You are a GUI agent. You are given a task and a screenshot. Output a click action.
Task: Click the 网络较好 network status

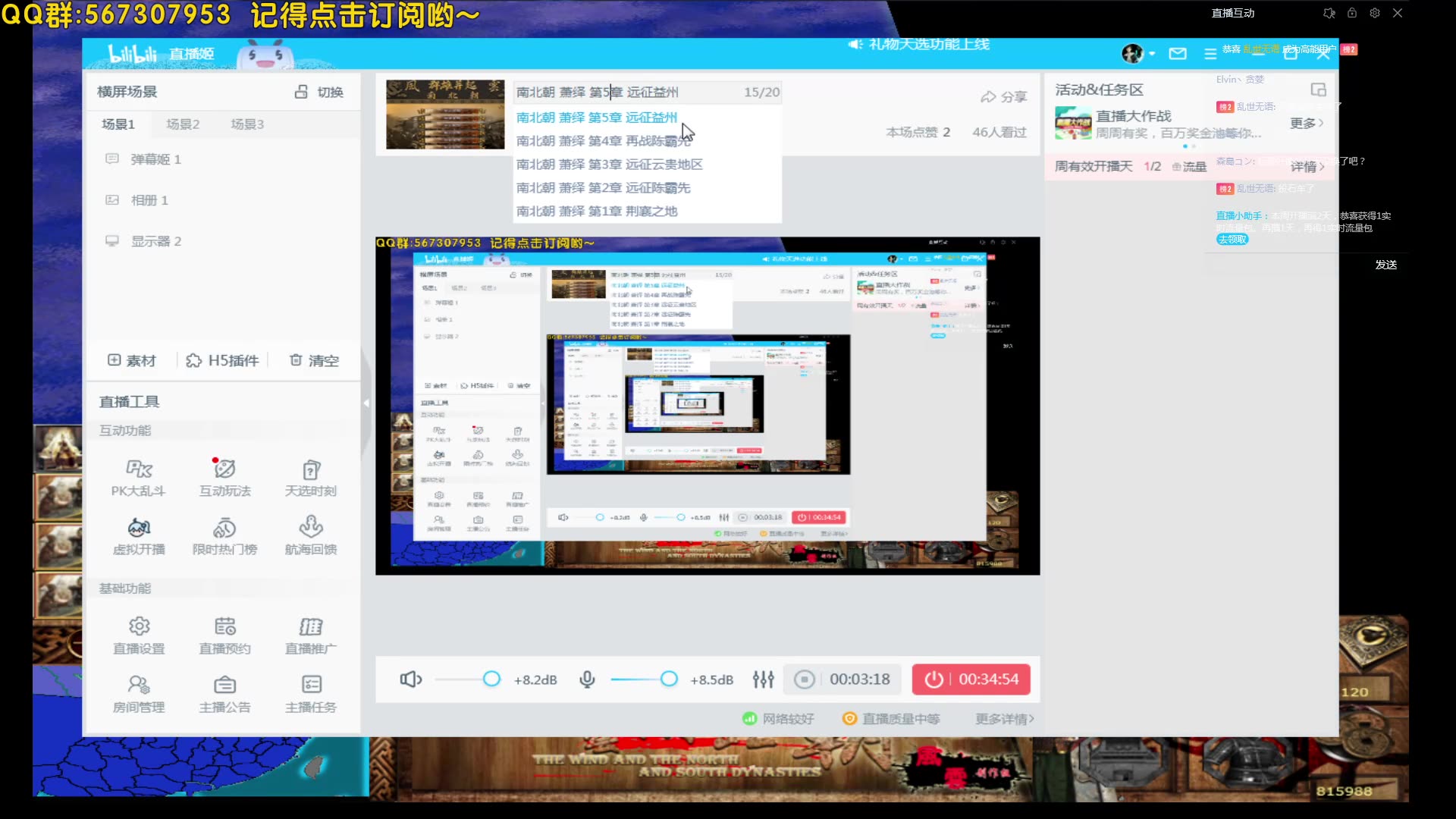tap(778, 719)
